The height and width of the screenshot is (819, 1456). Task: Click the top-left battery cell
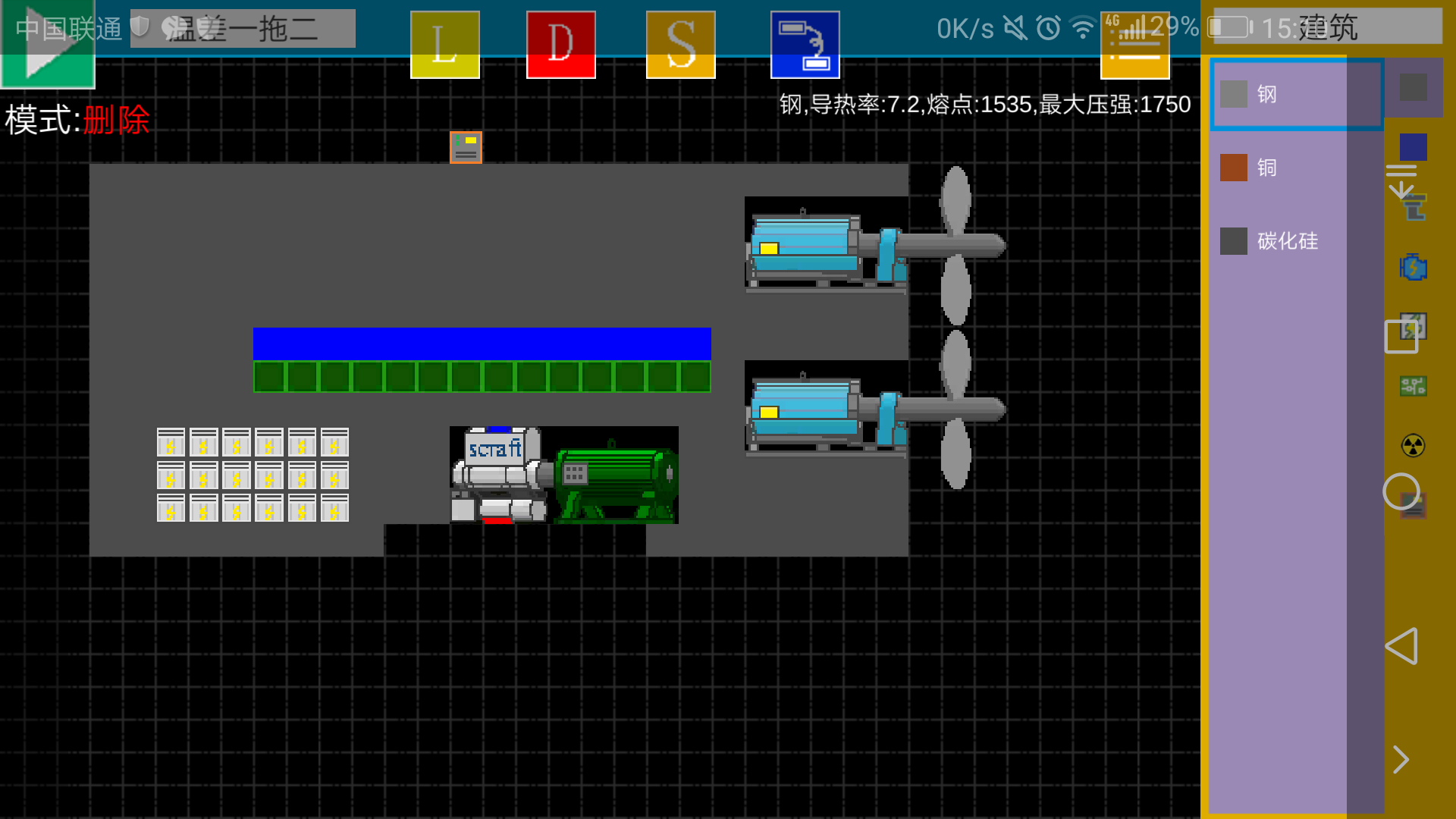tap(171, 442)
